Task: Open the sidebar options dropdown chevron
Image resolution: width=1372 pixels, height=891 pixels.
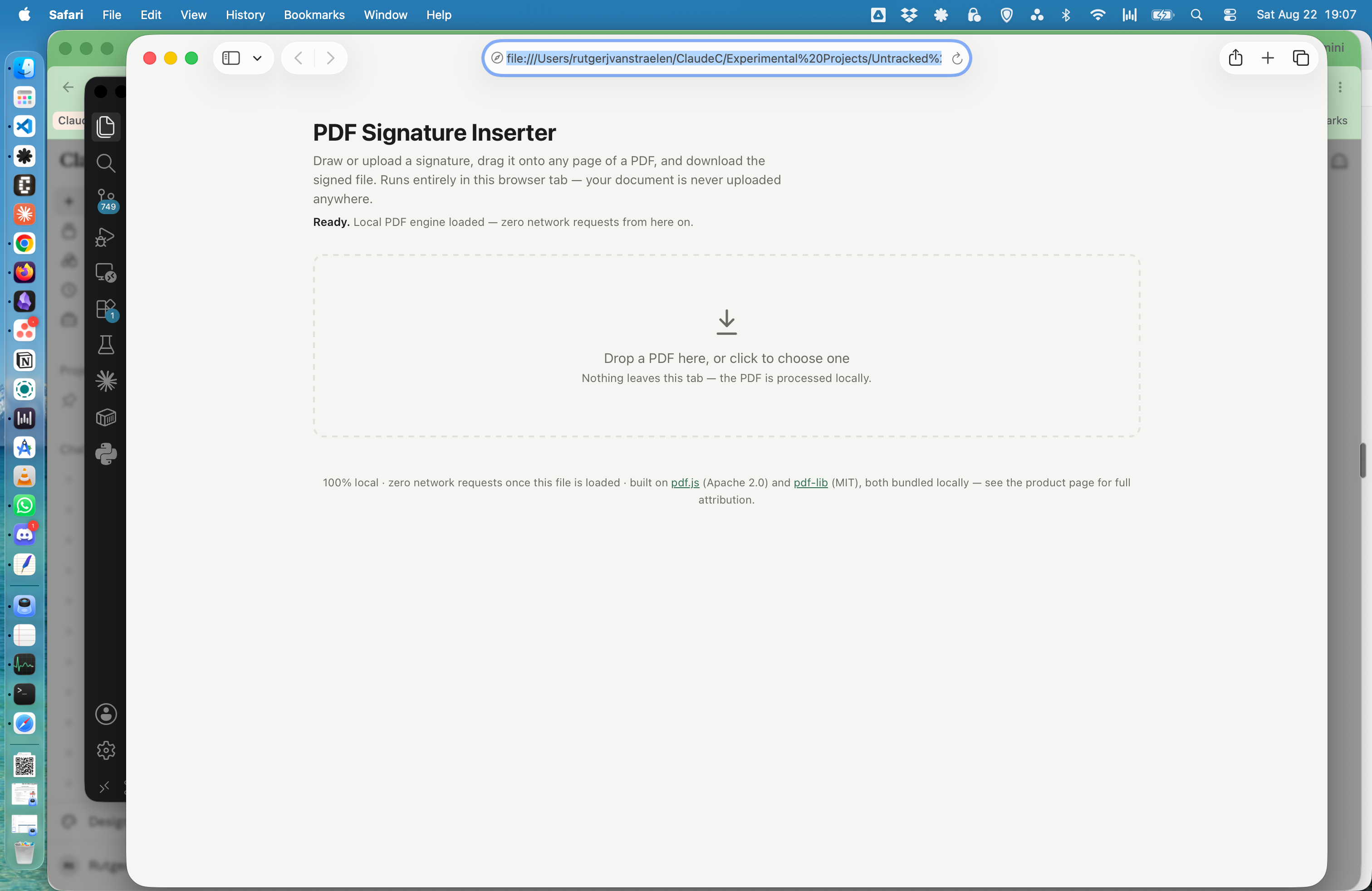Action: tap(257, 58)
